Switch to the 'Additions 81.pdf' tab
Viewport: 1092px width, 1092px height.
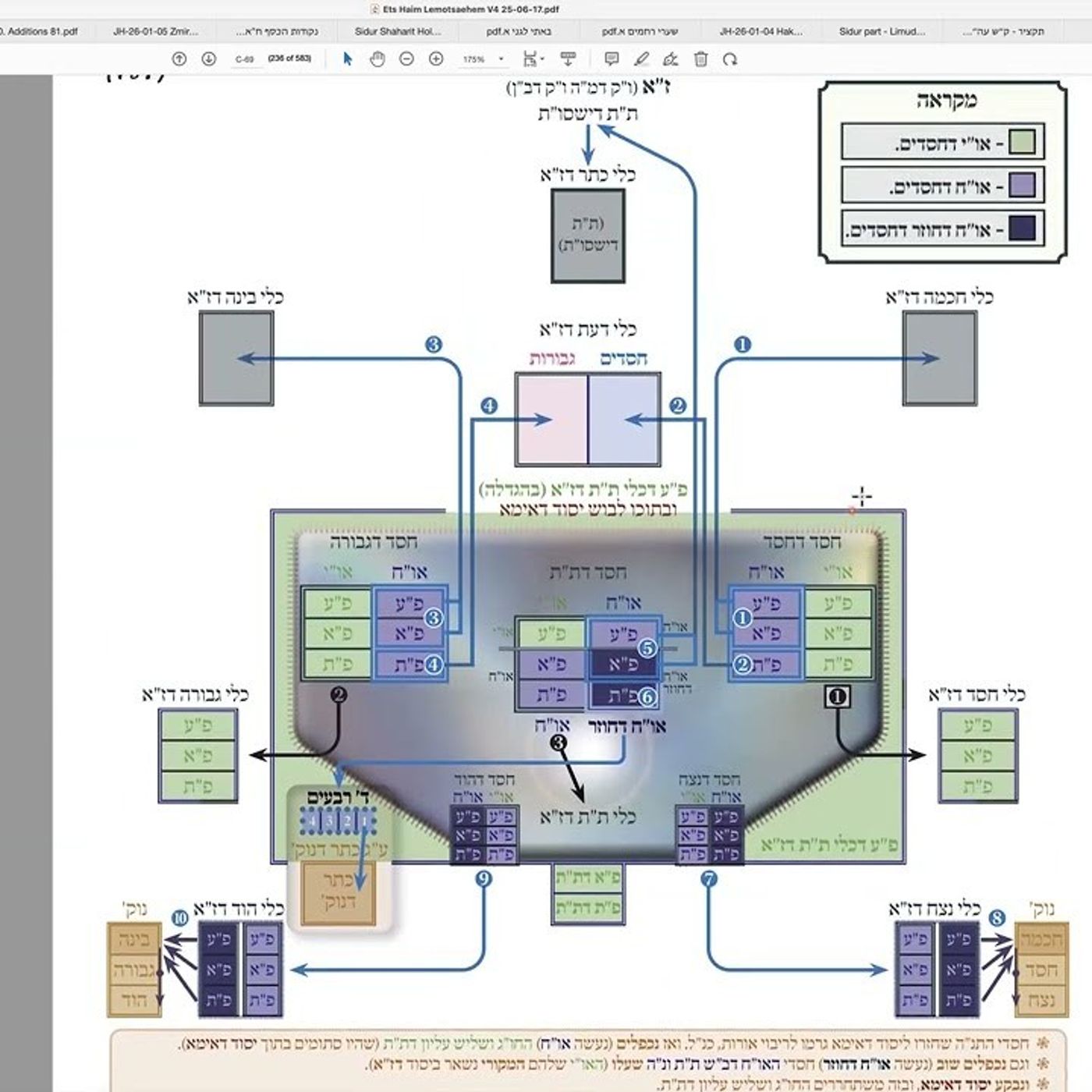[41, 32]
